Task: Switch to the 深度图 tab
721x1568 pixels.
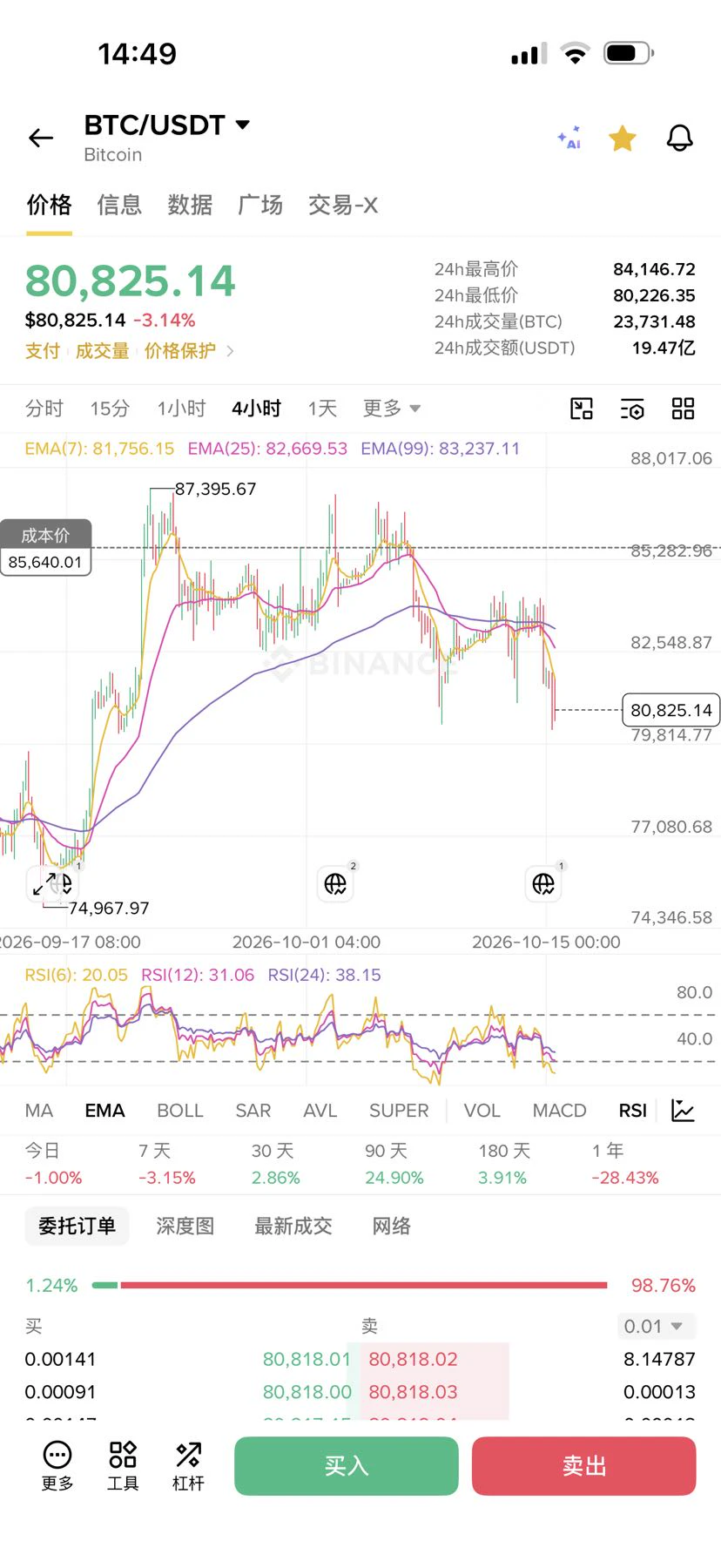Action: pos(185,1226)
